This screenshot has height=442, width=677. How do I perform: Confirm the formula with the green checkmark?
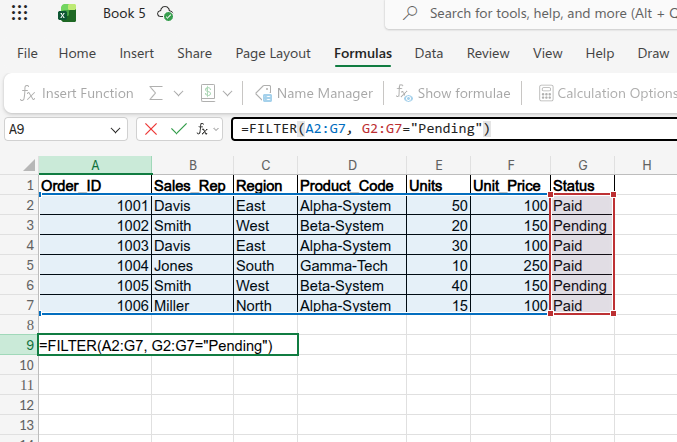(178, 129)
